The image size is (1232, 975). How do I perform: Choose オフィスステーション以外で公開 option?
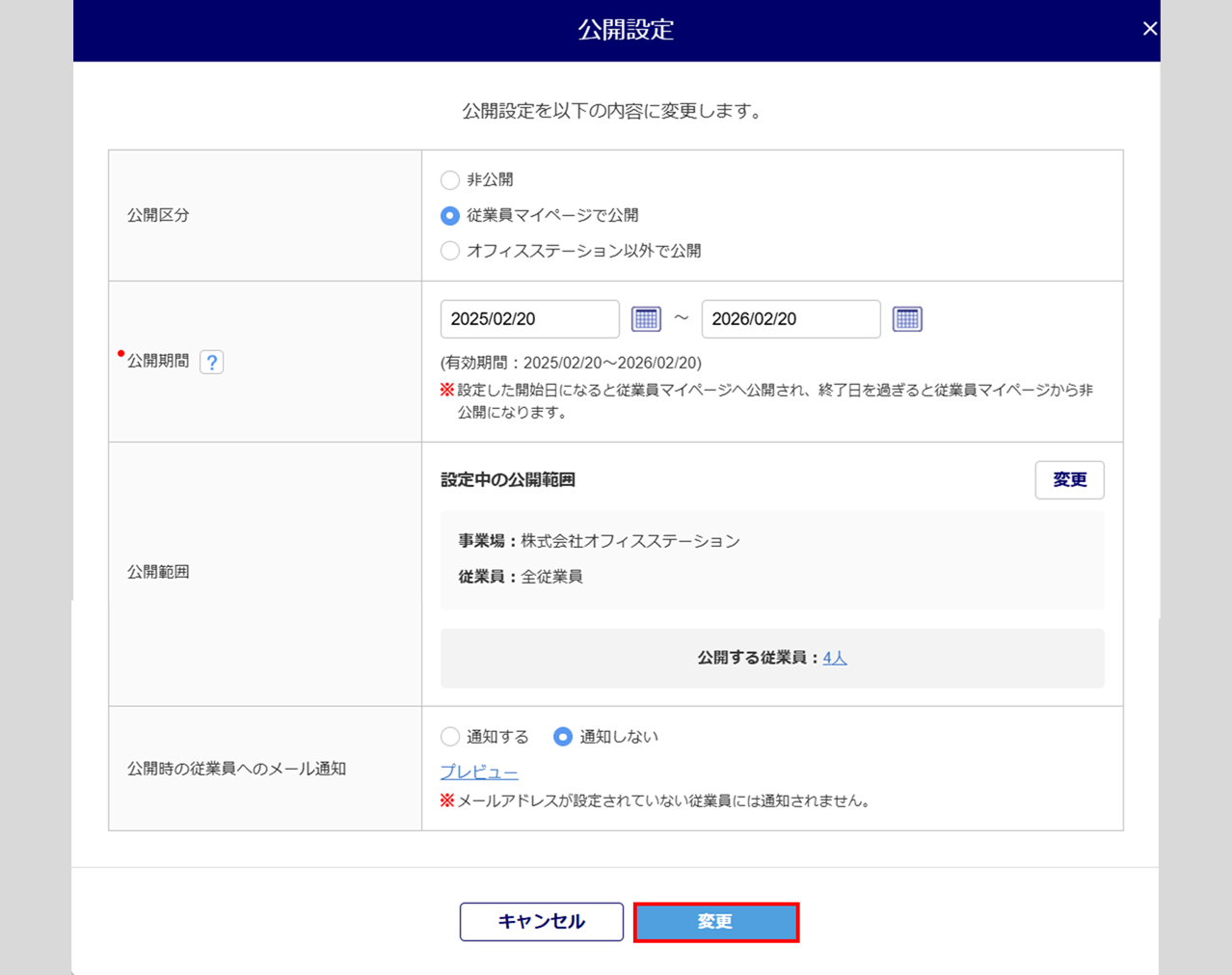click(x=450, y=252)
